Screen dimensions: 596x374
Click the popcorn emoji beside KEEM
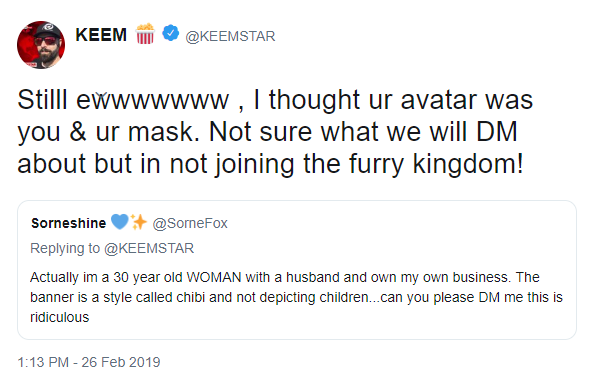145,34
